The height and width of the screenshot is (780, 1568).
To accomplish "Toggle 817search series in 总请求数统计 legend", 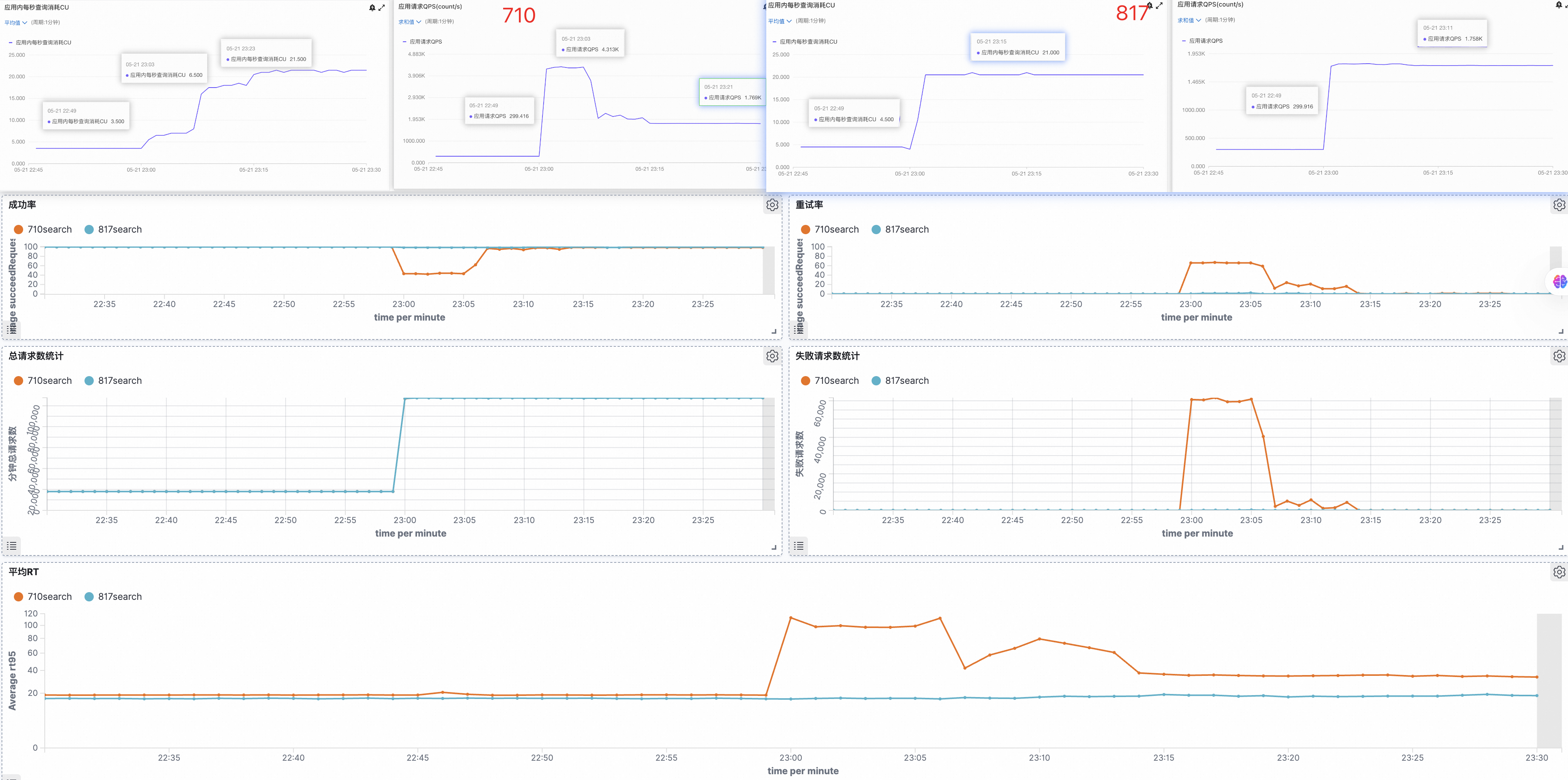I will [113, 381].
